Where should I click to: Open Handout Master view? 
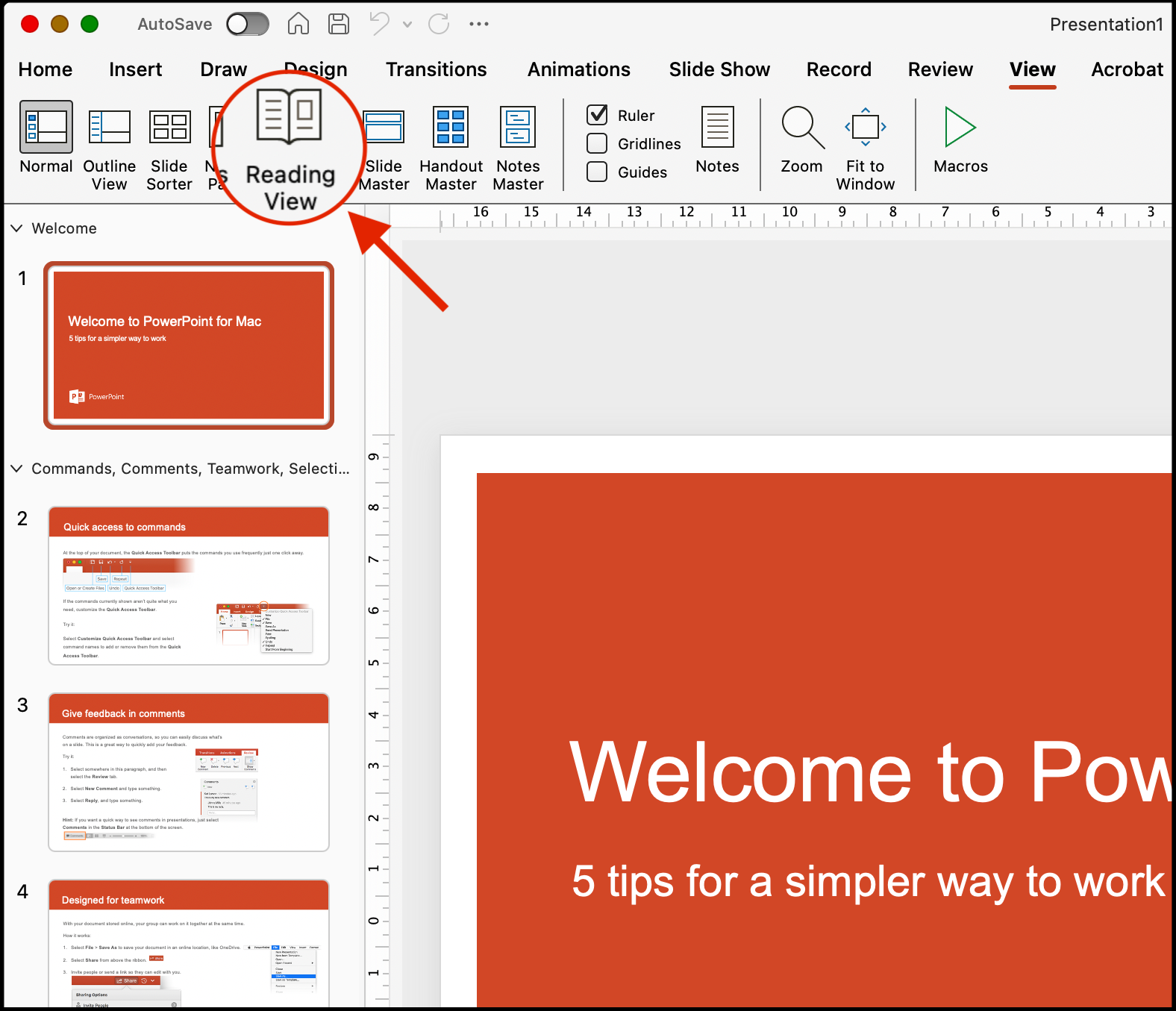point(451,148)
